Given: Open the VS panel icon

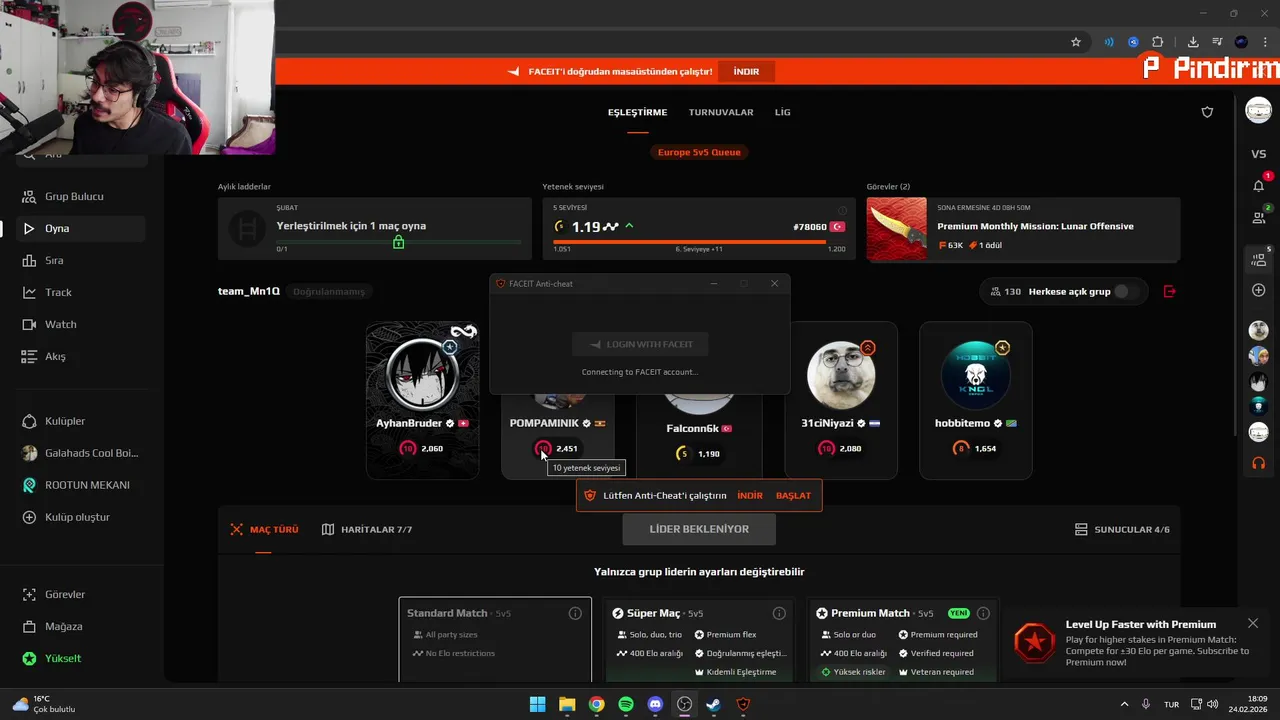Looking at the screenshot, I should click(x=1258, y=154).
